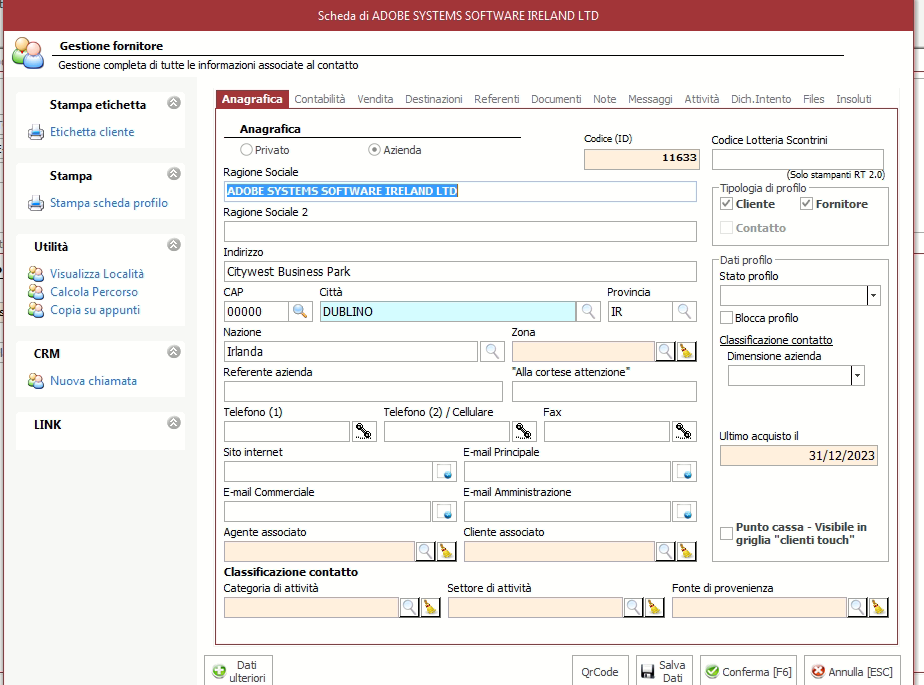Select Azienda radio button
Viewport: 924px width, 685px height.
coord(374,150)
